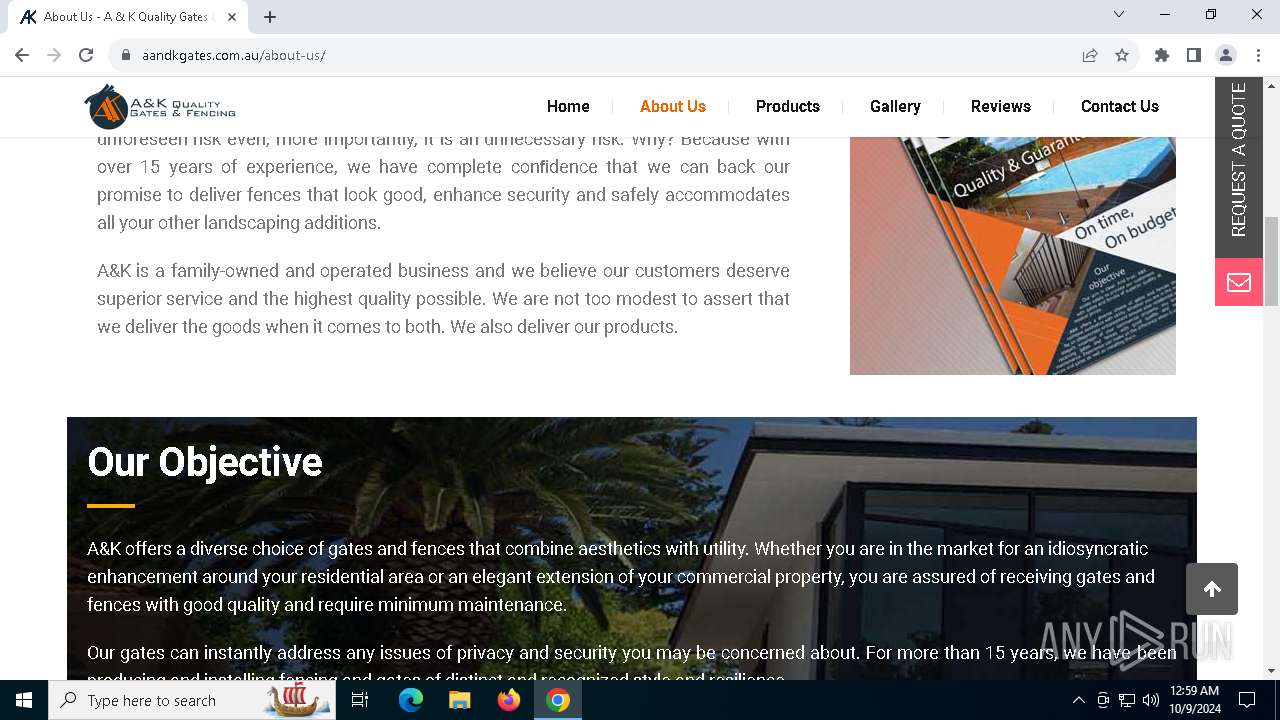The width and height of the screenshot is (1280, 720).
Task: Open the Reviews menu item
Action: tap(1001, 106)
